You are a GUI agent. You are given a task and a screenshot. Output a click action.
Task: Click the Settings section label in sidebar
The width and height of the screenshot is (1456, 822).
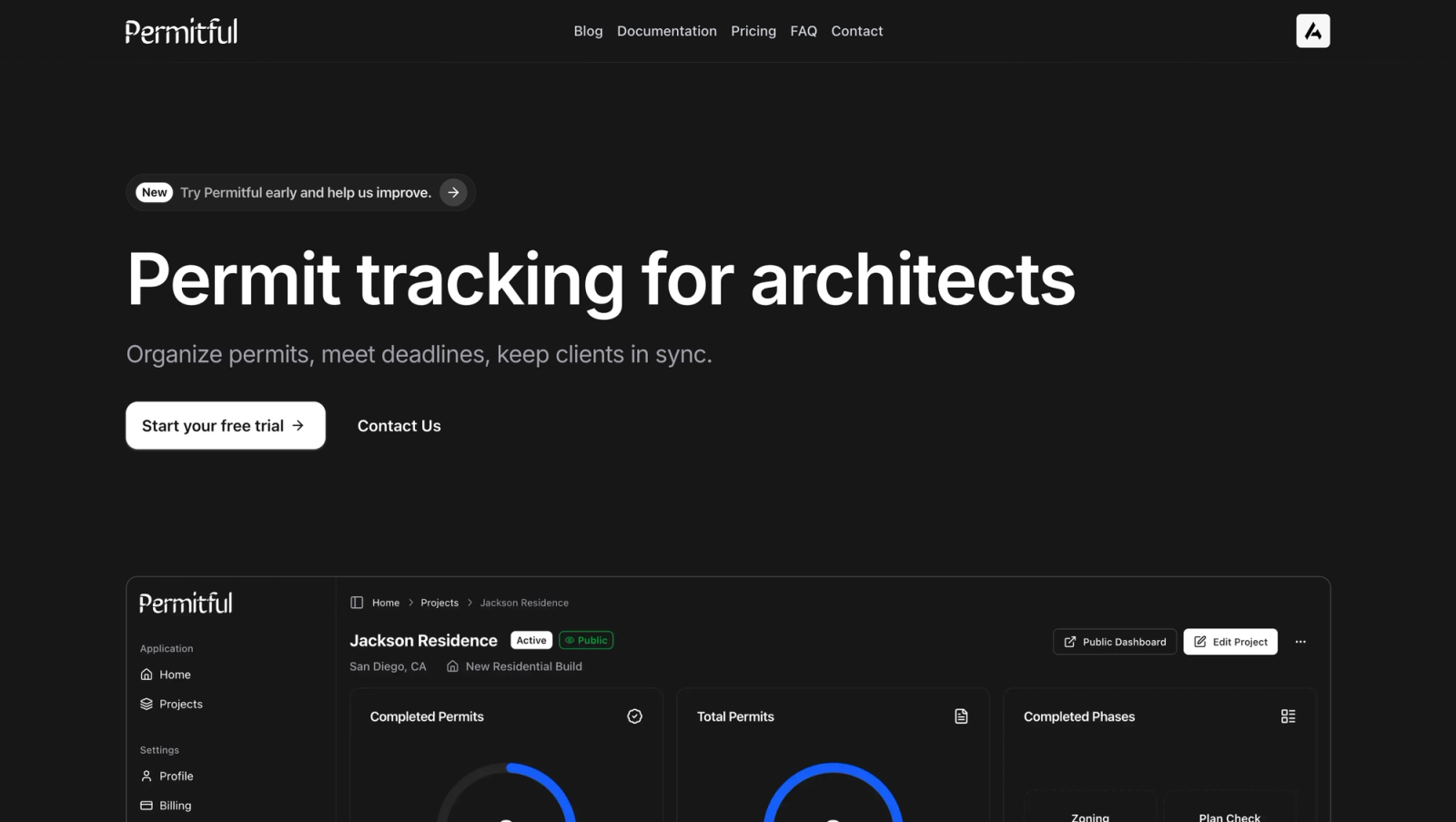(x=159, y=750)
